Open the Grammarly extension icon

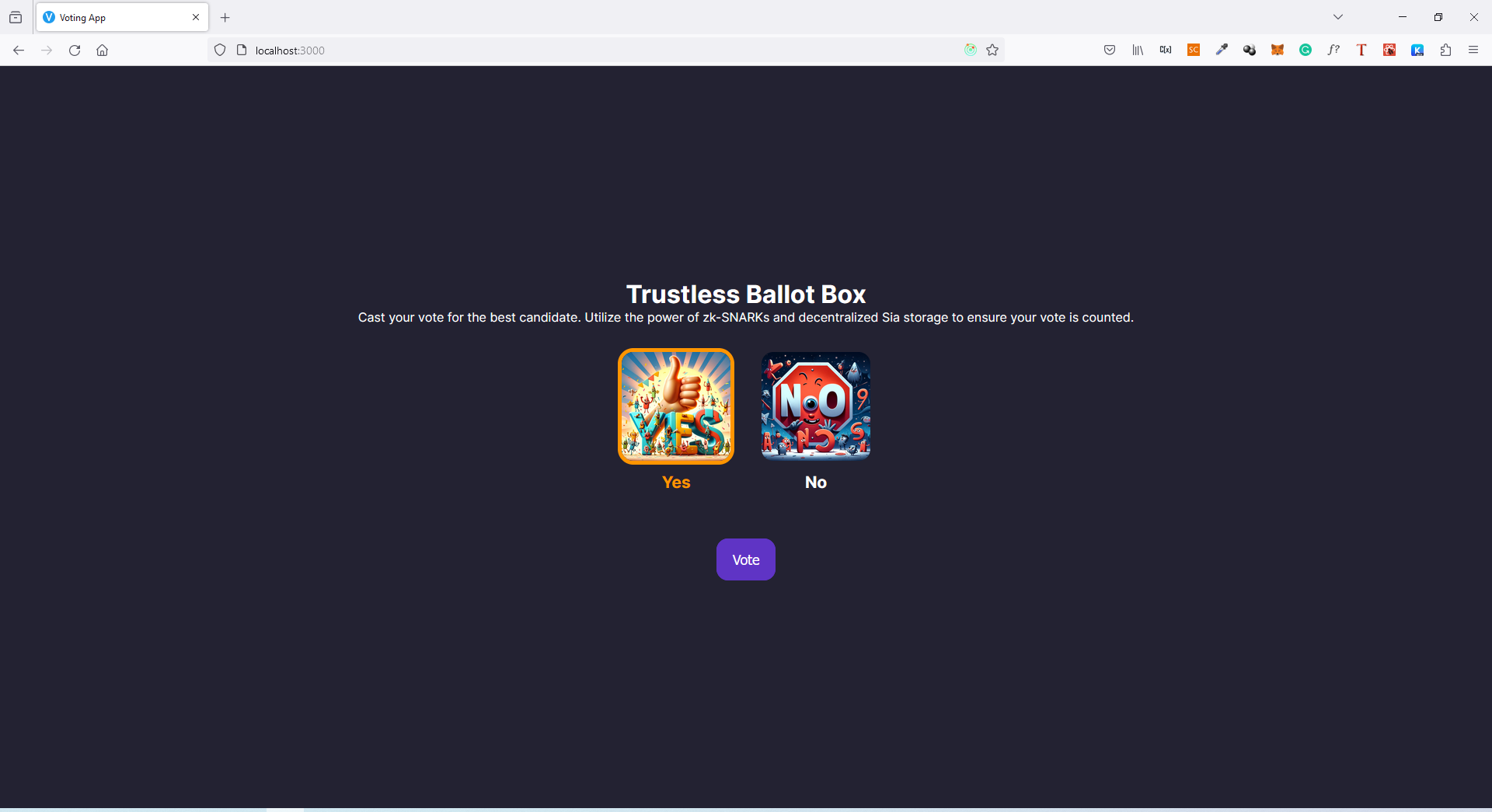click(1305, 50)
